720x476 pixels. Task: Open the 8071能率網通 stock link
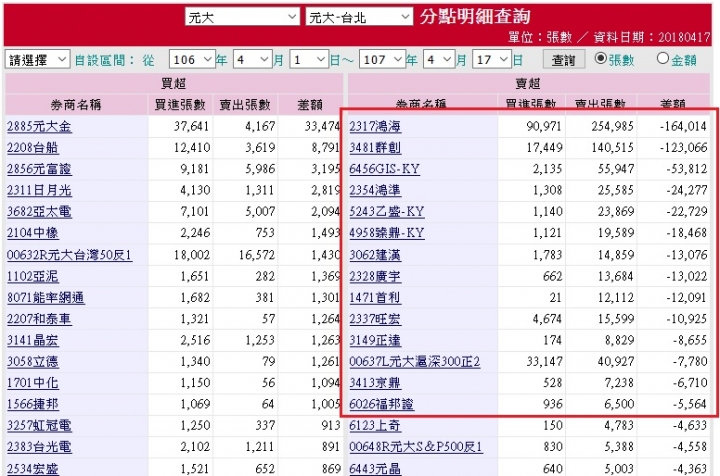coord(45,297)
